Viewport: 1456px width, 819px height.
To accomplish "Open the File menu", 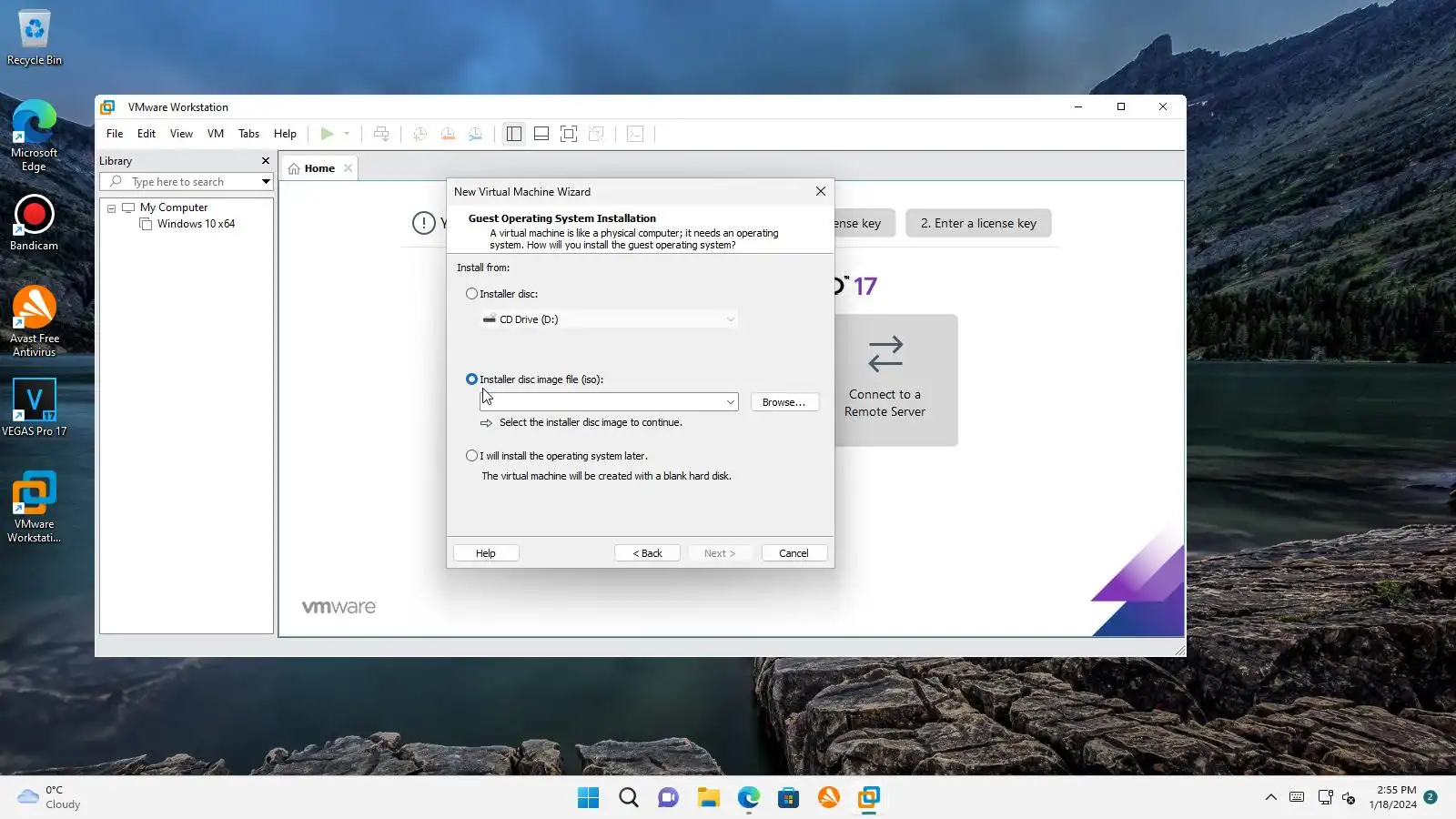I will [x=115, y=134].
